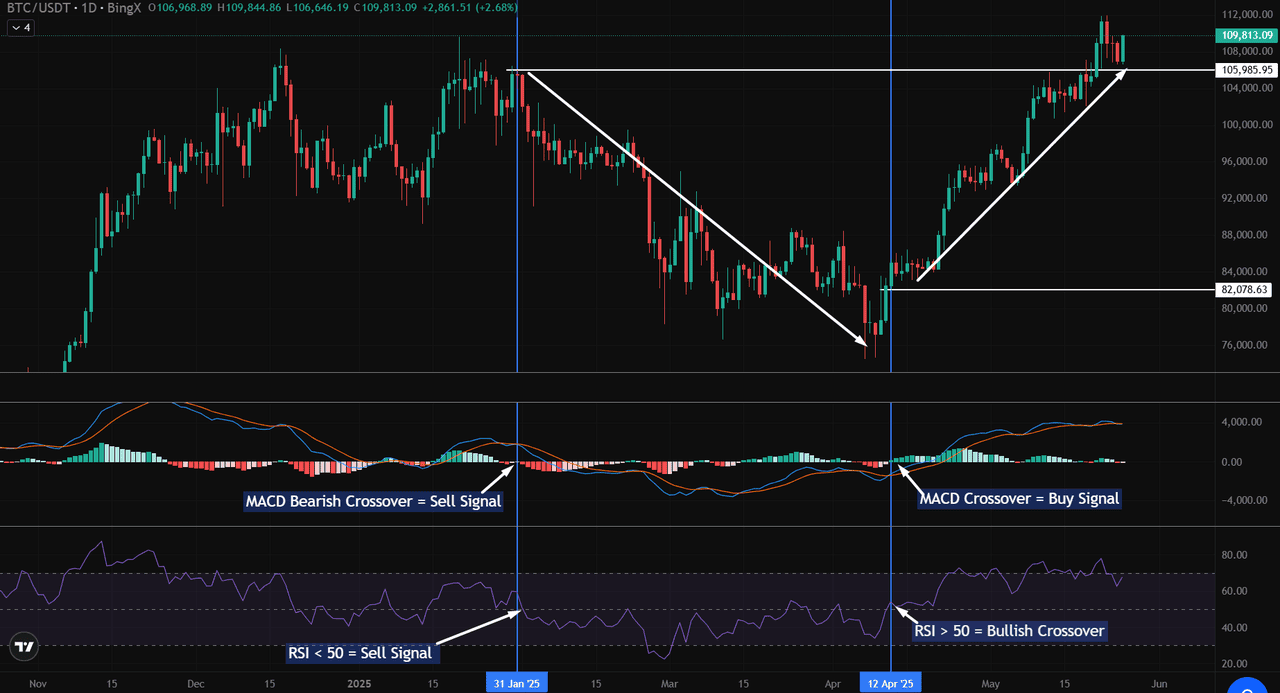Click the 1D interval text in chart title
The width and height of the screenshot is (1280, 693).
click(x=100, y=8)
